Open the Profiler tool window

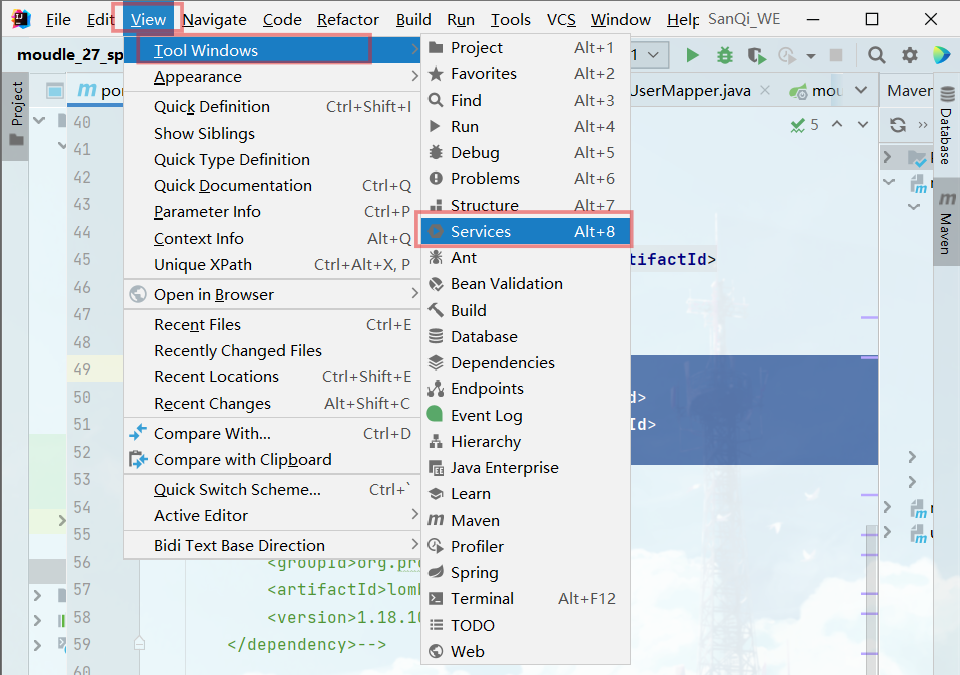pyautogui.click(x=525, y=546)
